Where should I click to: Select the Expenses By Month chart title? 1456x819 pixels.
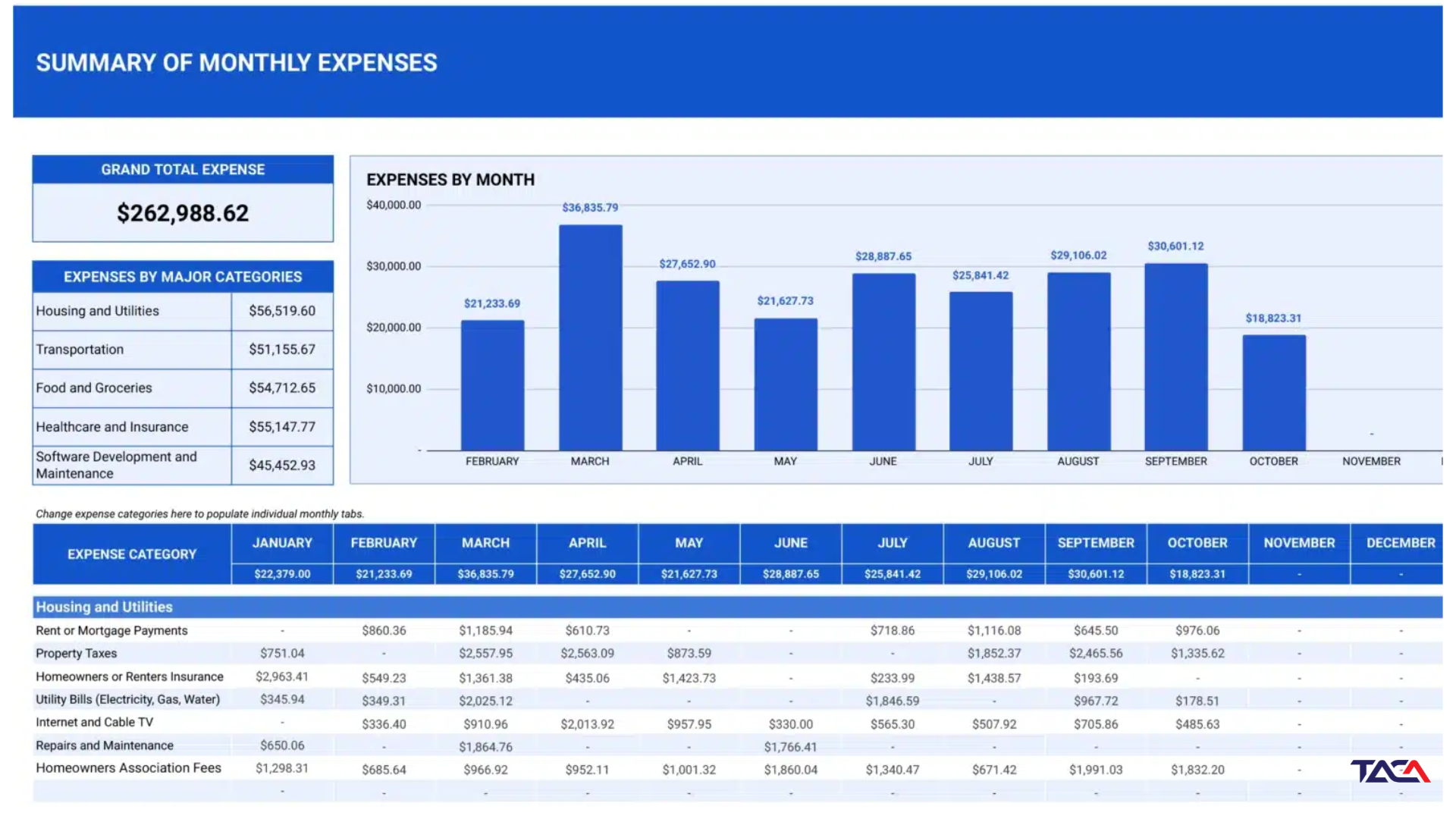[450, 180]
